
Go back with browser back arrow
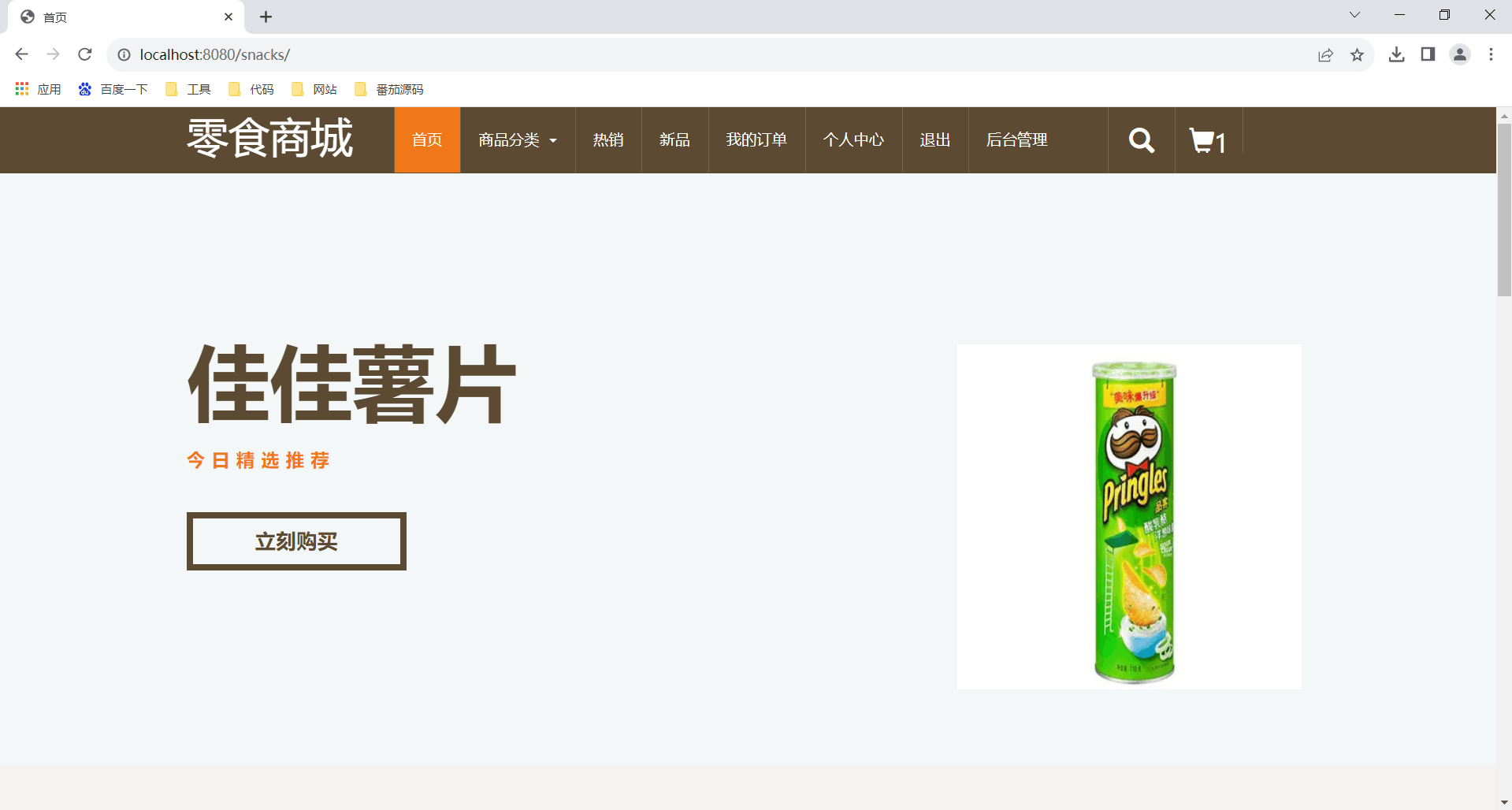21,54
